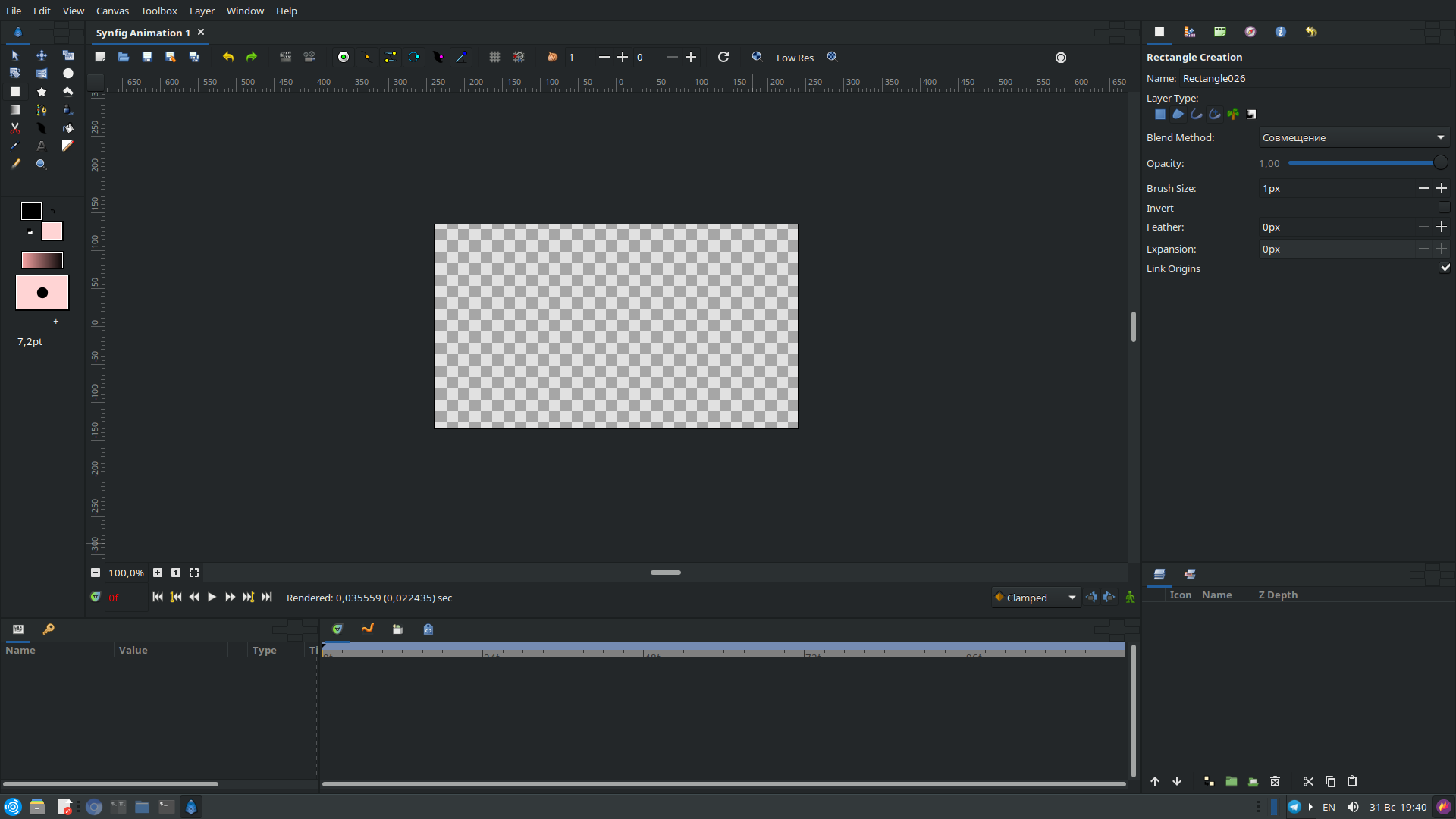Select the Mirror tool
The width and height of the screenshot is (1456, 819).
42,74
